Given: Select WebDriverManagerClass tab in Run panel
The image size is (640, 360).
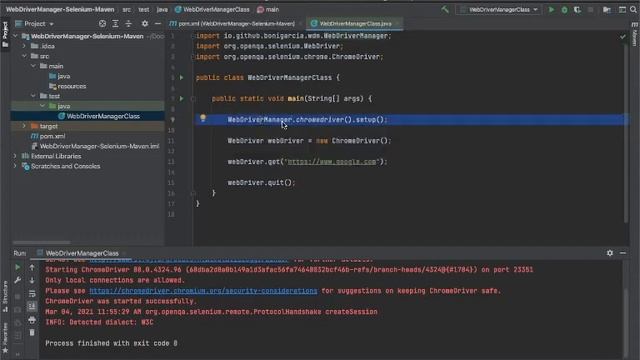Looking at the screenshot, I should point(81,253).
